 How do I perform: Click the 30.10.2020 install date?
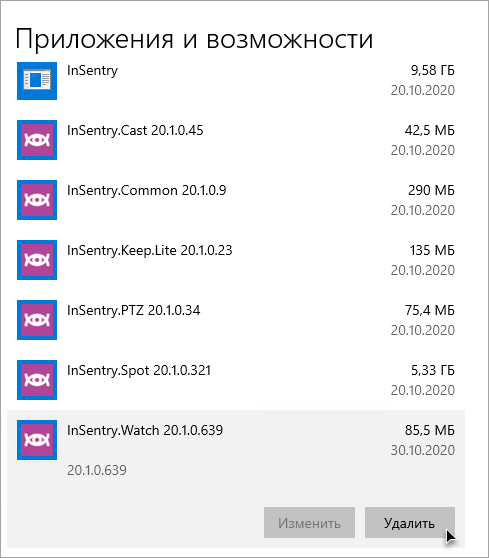[423, 450]
